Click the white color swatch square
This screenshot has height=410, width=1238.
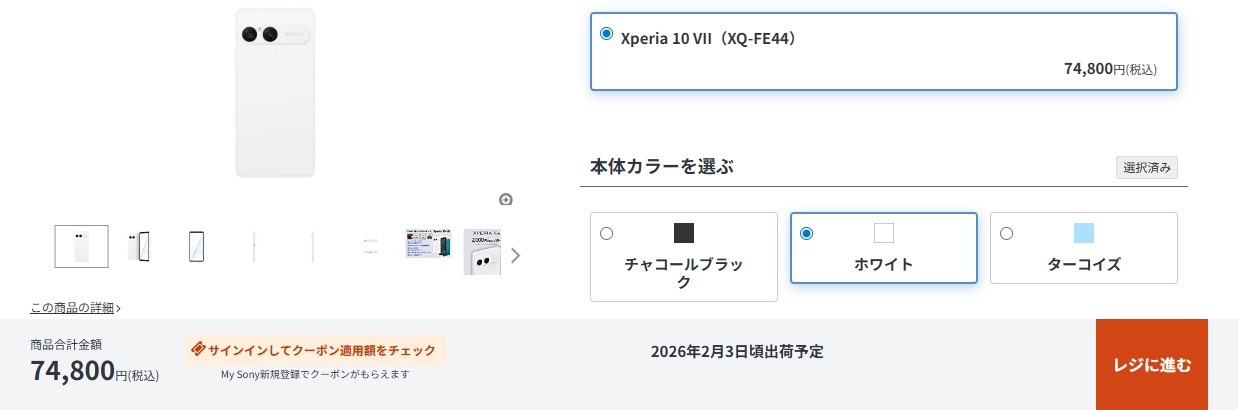point(884,233)
